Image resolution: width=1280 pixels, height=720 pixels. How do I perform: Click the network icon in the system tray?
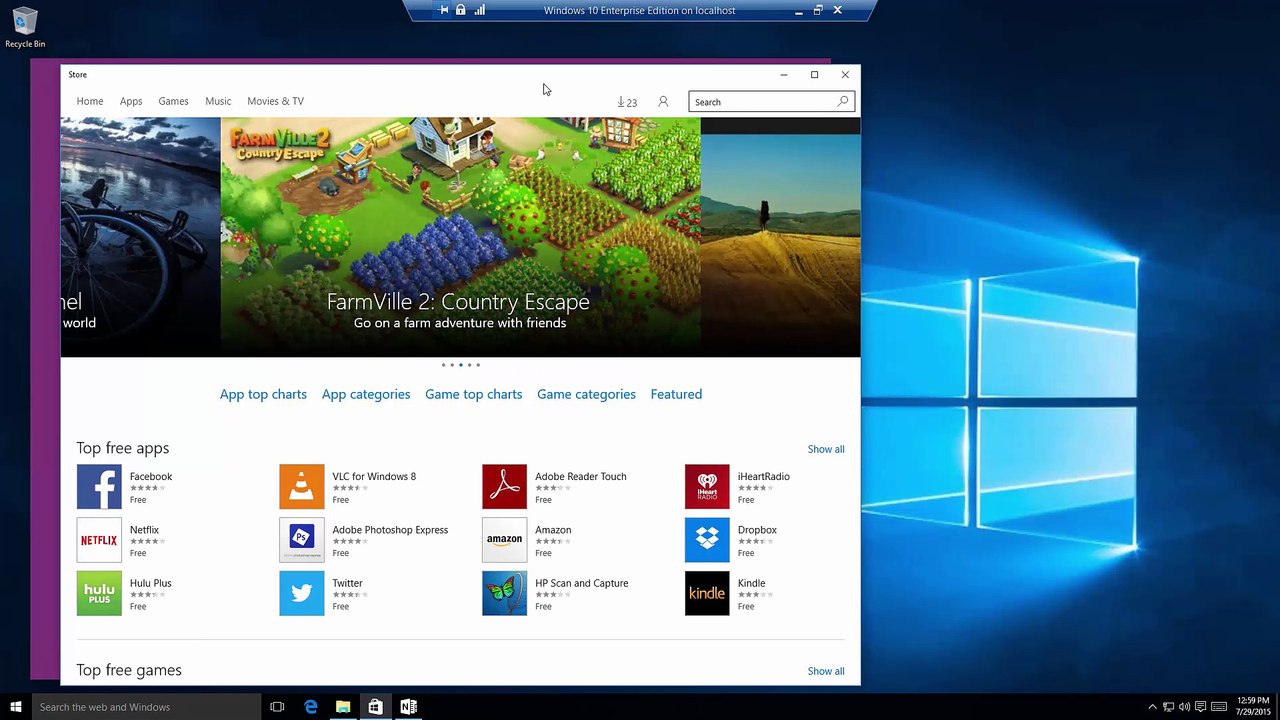[1168, 707]
